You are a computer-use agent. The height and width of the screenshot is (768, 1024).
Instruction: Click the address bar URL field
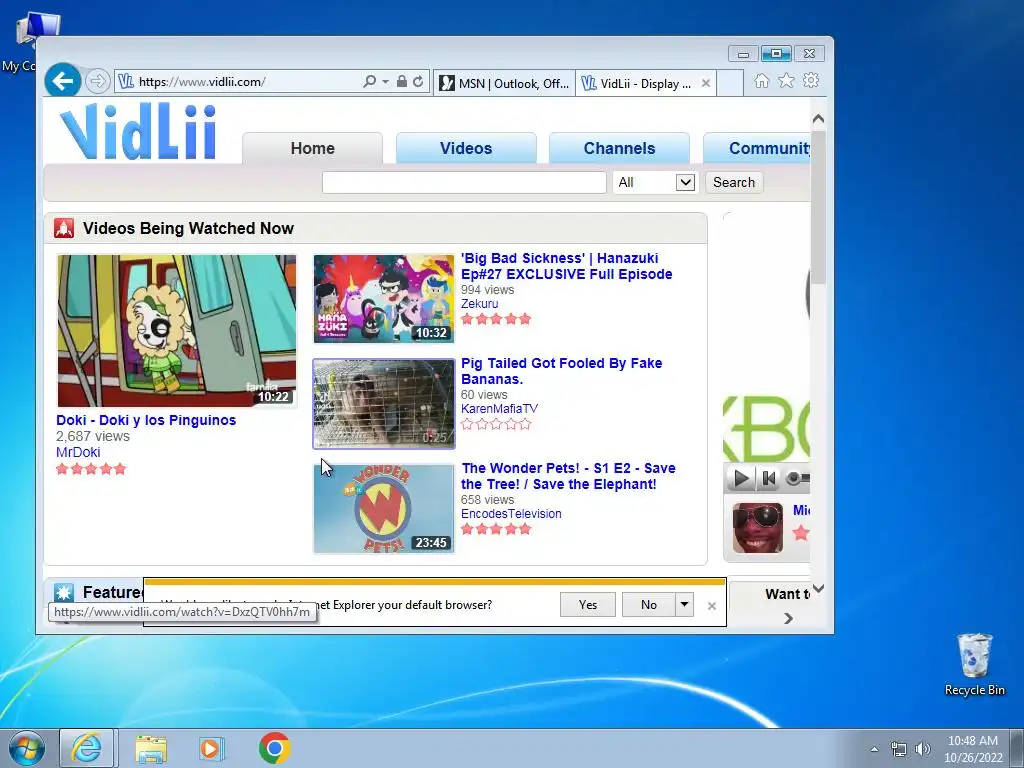tap(248, 82)
